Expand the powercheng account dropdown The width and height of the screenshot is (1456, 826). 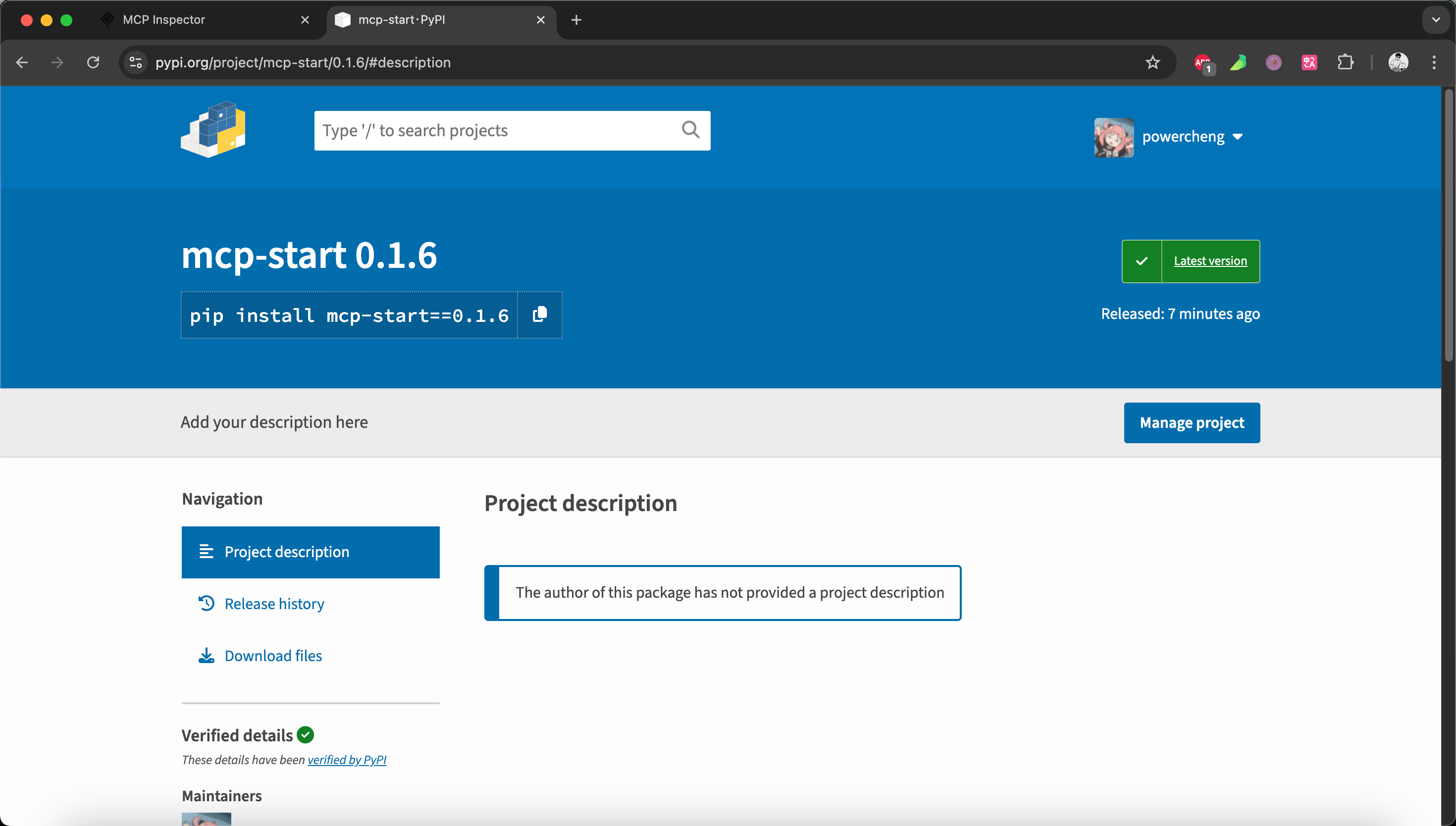1238,137
